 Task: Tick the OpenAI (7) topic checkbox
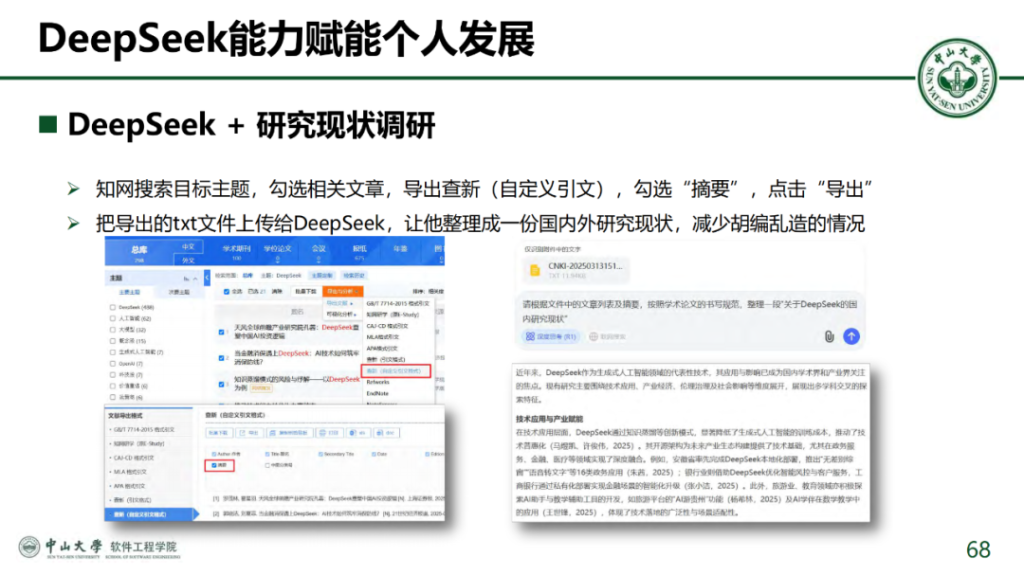click(112, 364)
